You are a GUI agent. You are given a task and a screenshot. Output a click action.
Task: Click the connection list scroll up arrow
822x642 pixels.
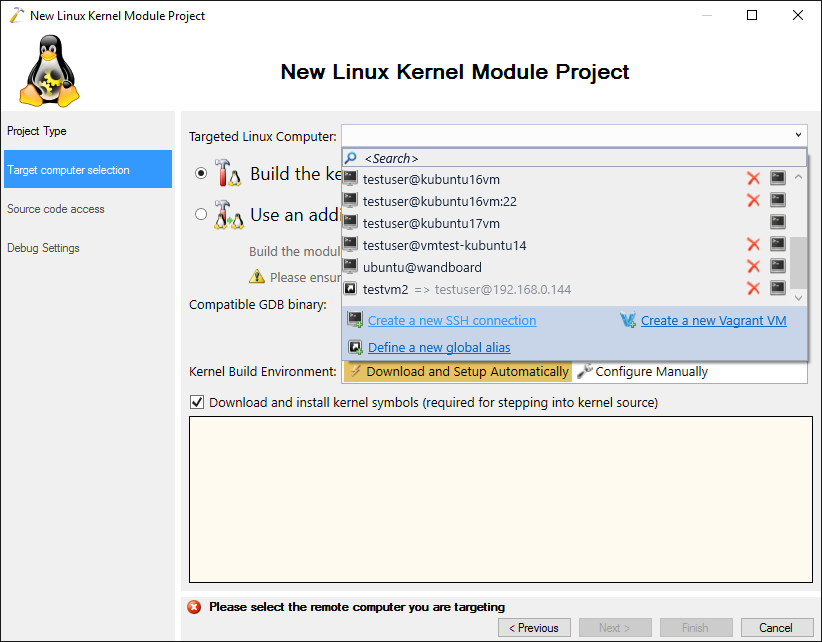[798, 177]
